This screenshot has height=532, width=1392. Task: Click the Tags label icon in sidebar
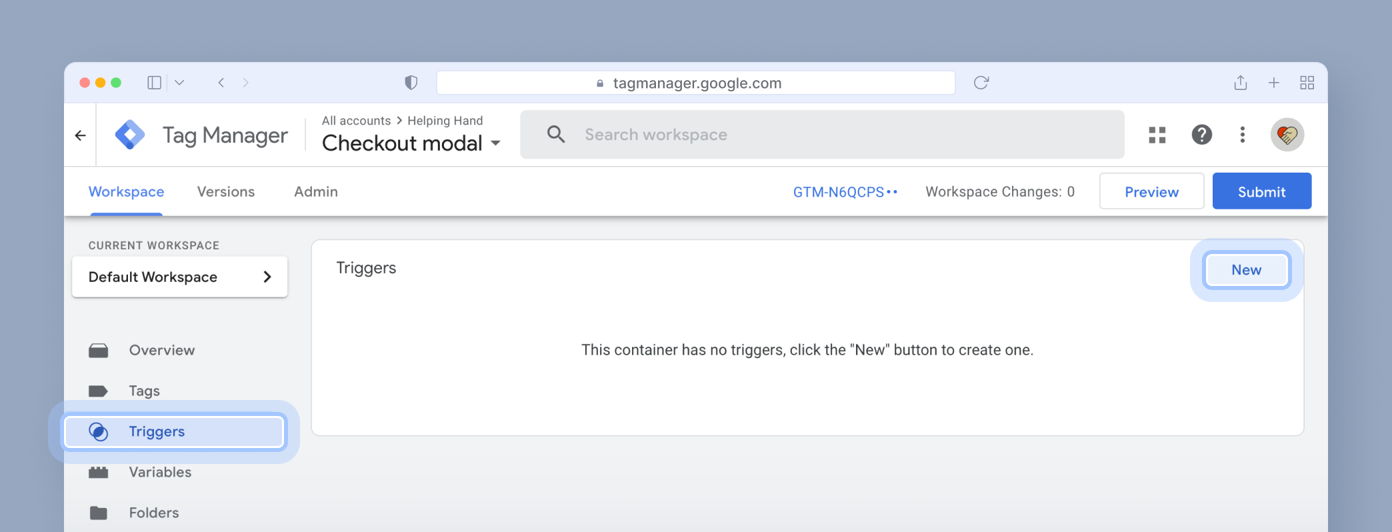(x=98, y=391)
